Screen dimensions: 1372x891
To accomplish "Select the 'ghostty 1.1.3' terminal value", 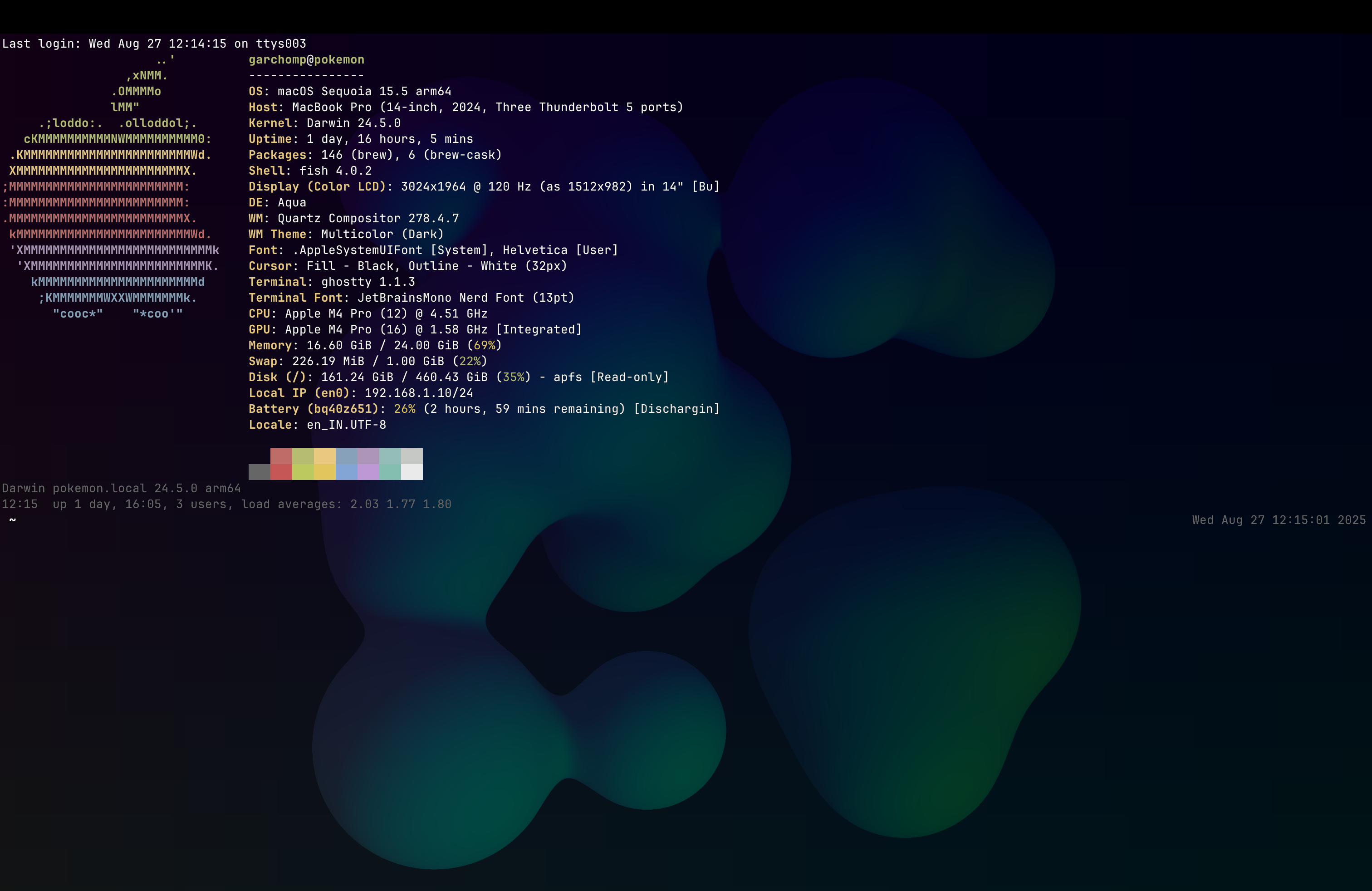I will click(368, 282).
